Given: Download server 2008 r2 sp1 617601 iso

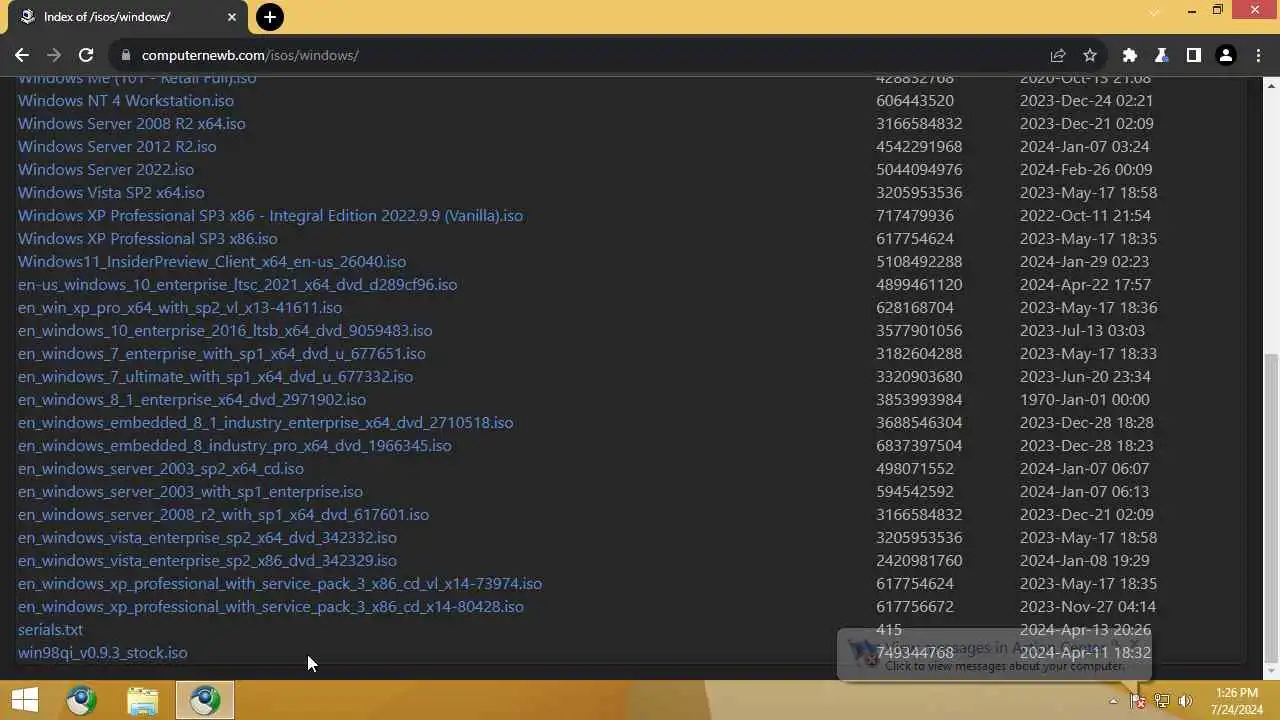Looking at the screenshot, I should [x=223, y=514].
